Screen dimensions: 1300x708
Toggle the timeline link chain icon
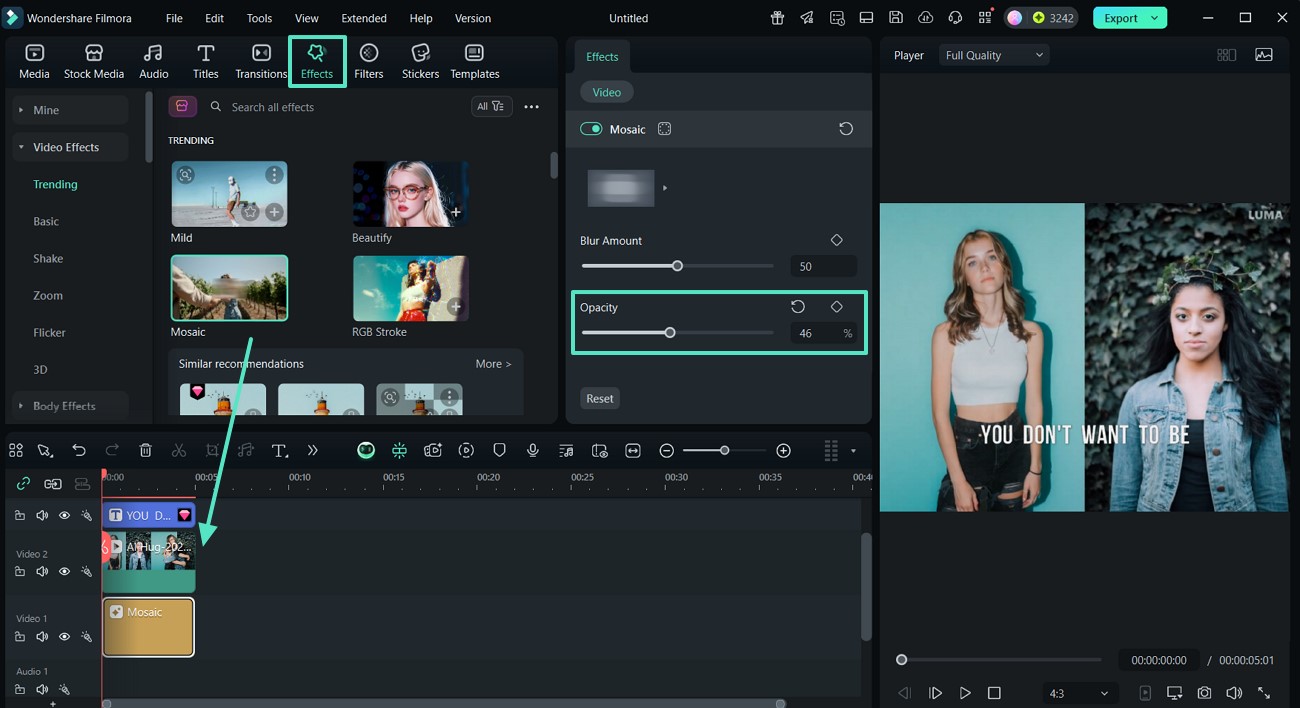23,484
